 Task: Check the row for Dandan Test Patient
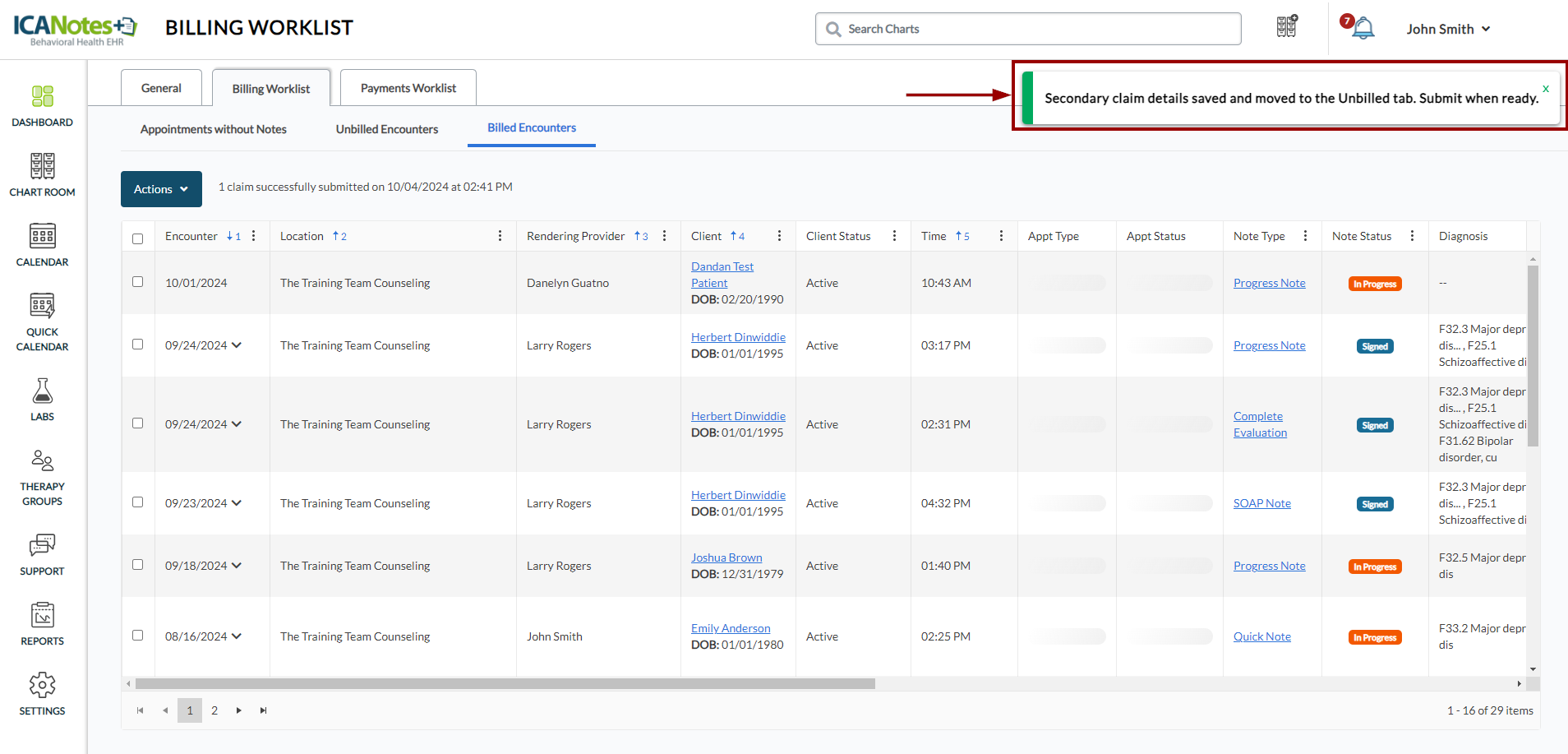(138, 282)
